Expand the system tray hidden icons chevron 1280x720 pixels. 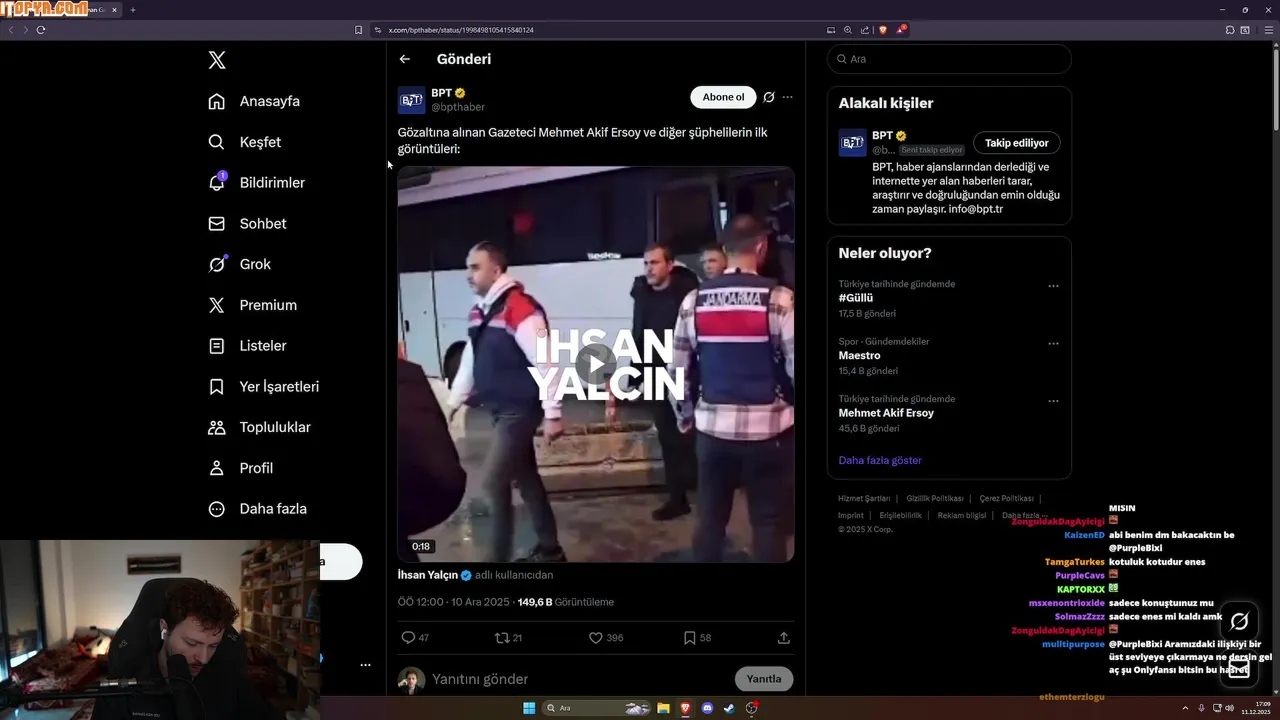[x=1186, y=708]
